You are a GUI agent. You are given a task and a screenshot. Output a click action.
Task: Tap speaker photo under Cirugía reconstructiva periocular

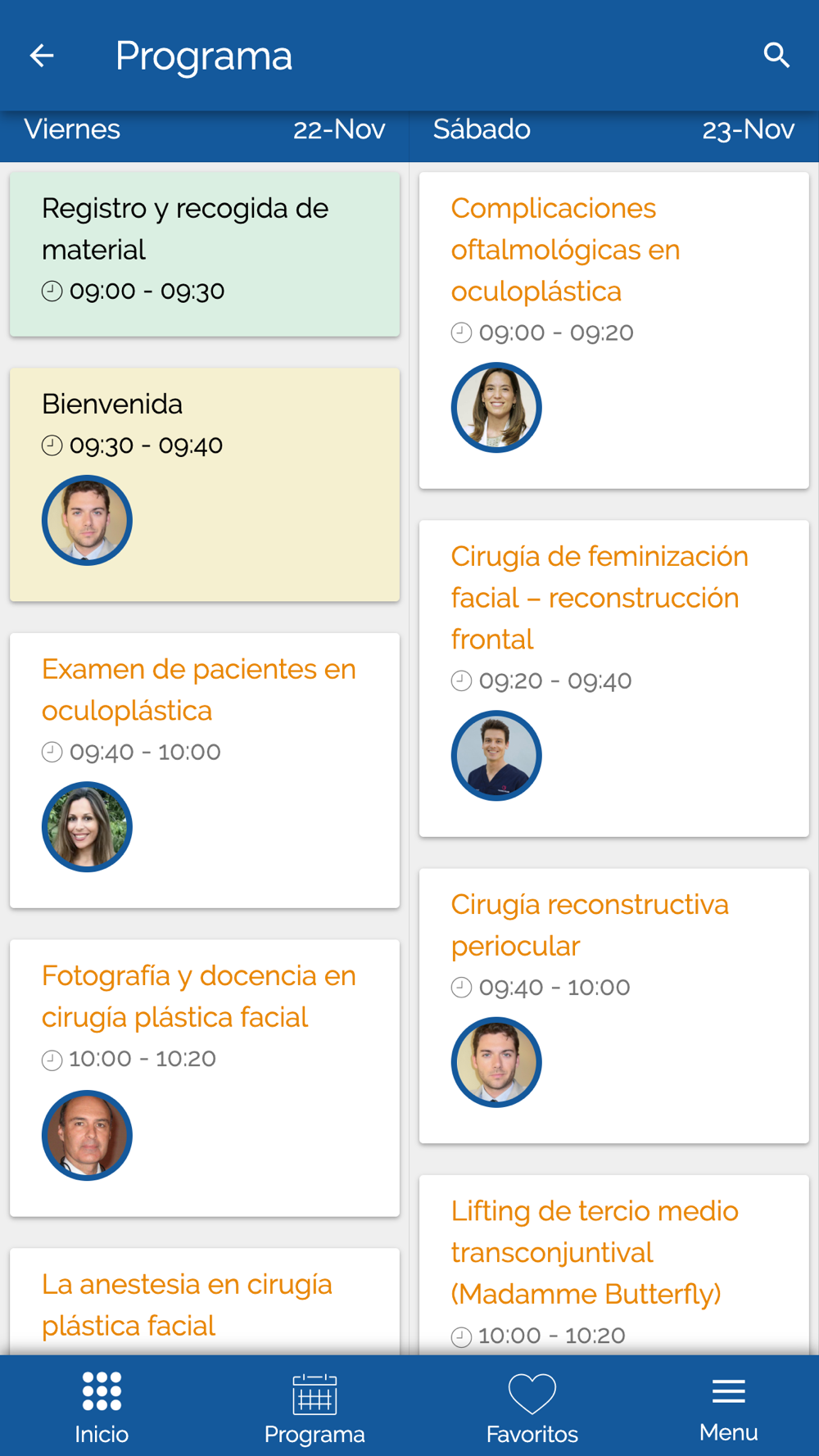[x=496, y=1062]
